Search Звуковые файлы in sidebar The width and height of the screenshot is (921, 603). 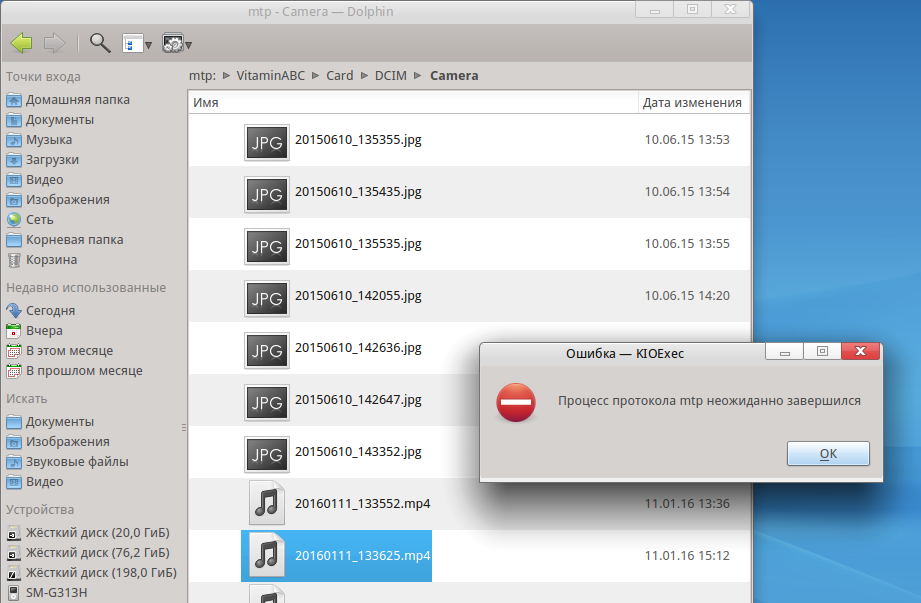pyautogui.click(x=67, y=461)
